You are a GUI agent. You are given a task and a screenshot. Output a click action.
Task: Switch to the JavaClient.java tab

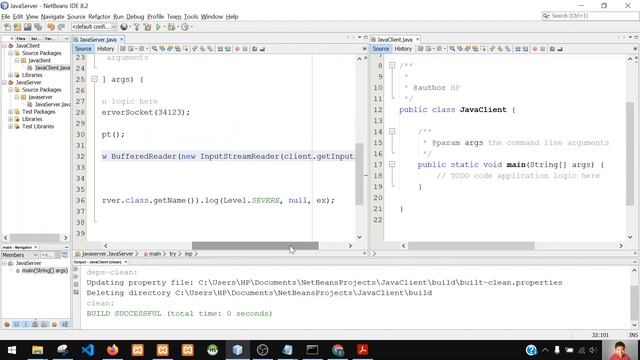click(395, 40)
